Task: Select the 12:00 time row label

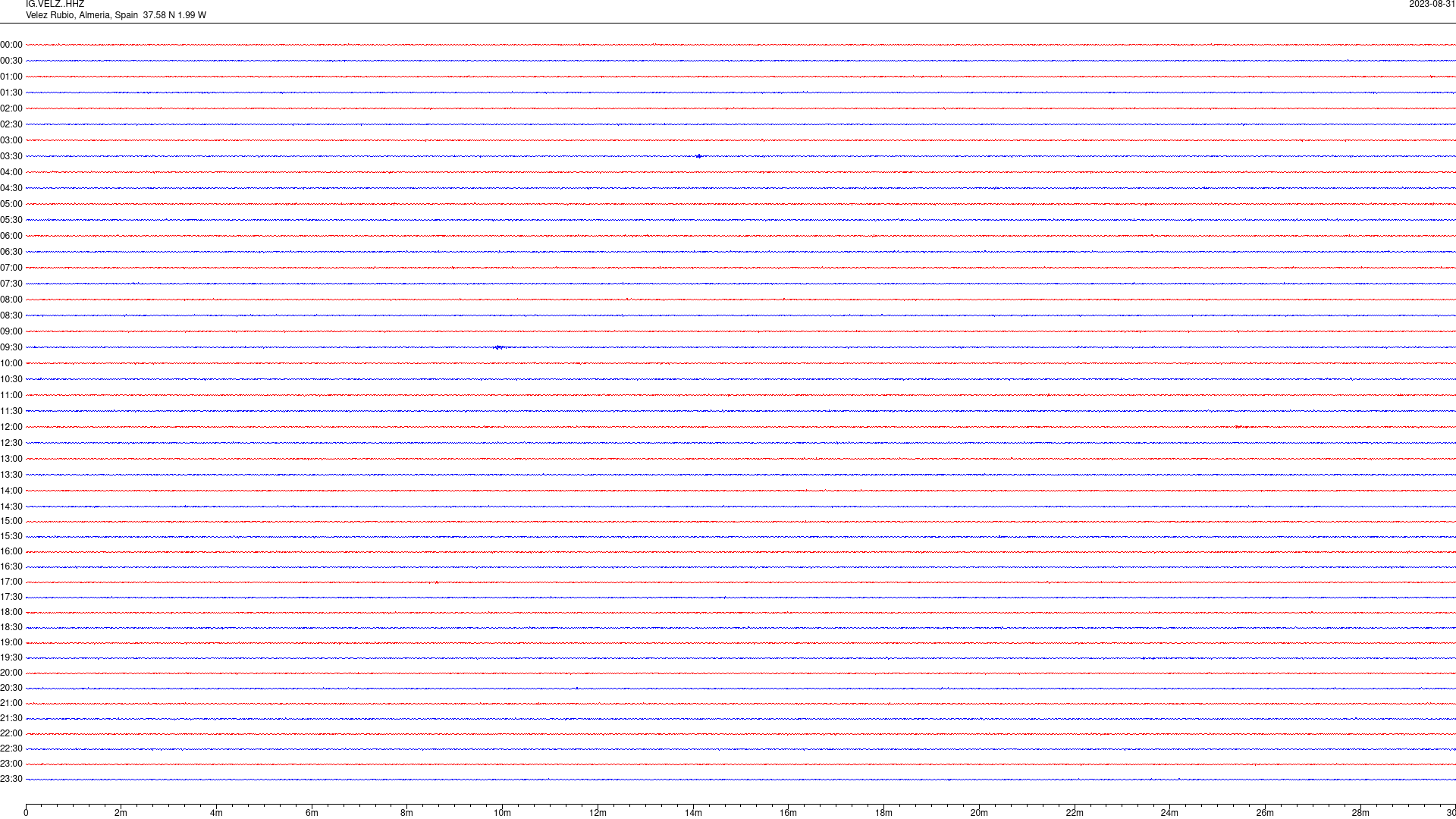Action: pyautogui.click(x=11, y=427)
